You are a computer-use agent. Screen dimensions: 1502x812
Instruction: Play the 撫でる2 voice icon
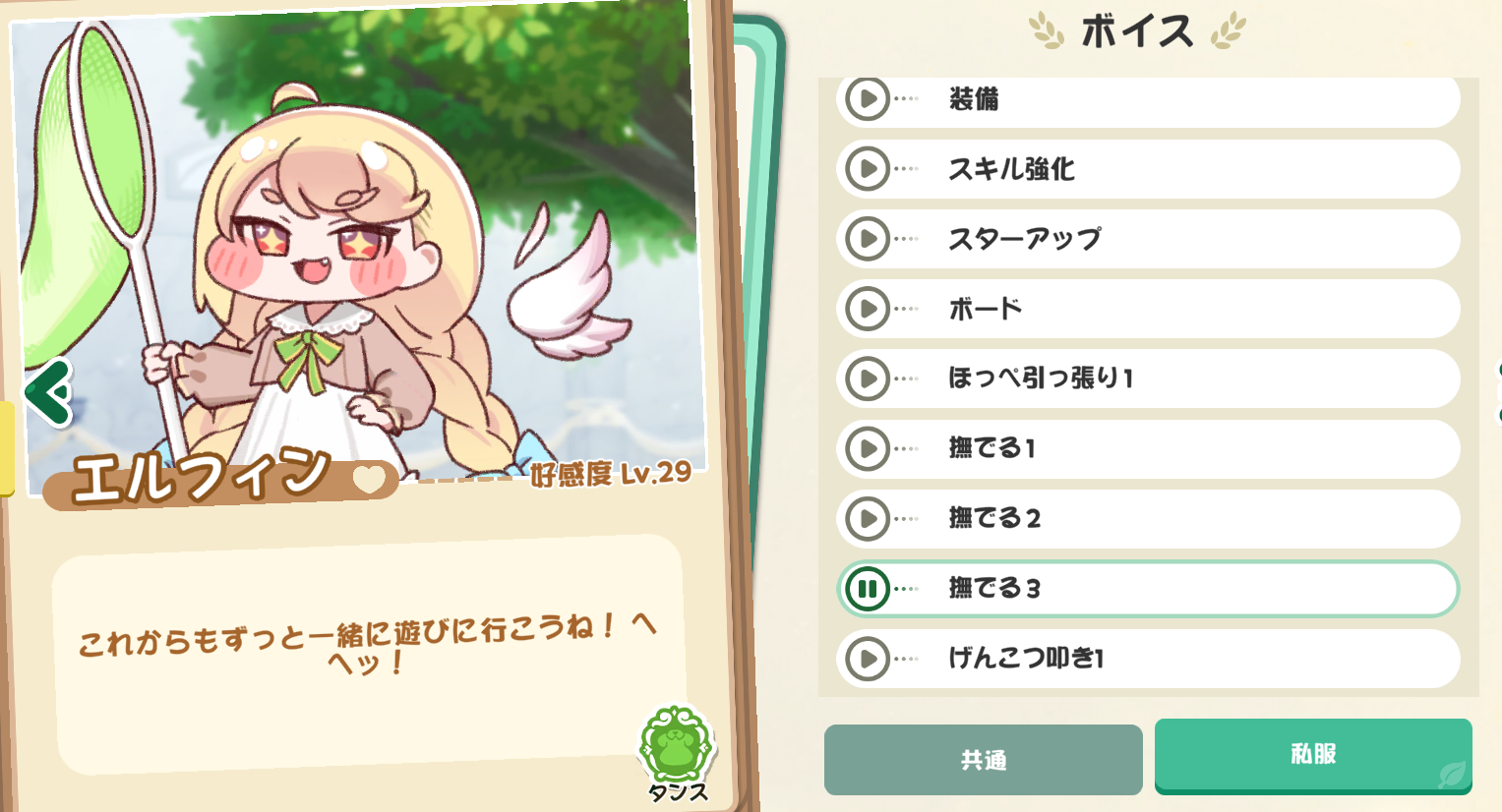(x=868, y=519)
